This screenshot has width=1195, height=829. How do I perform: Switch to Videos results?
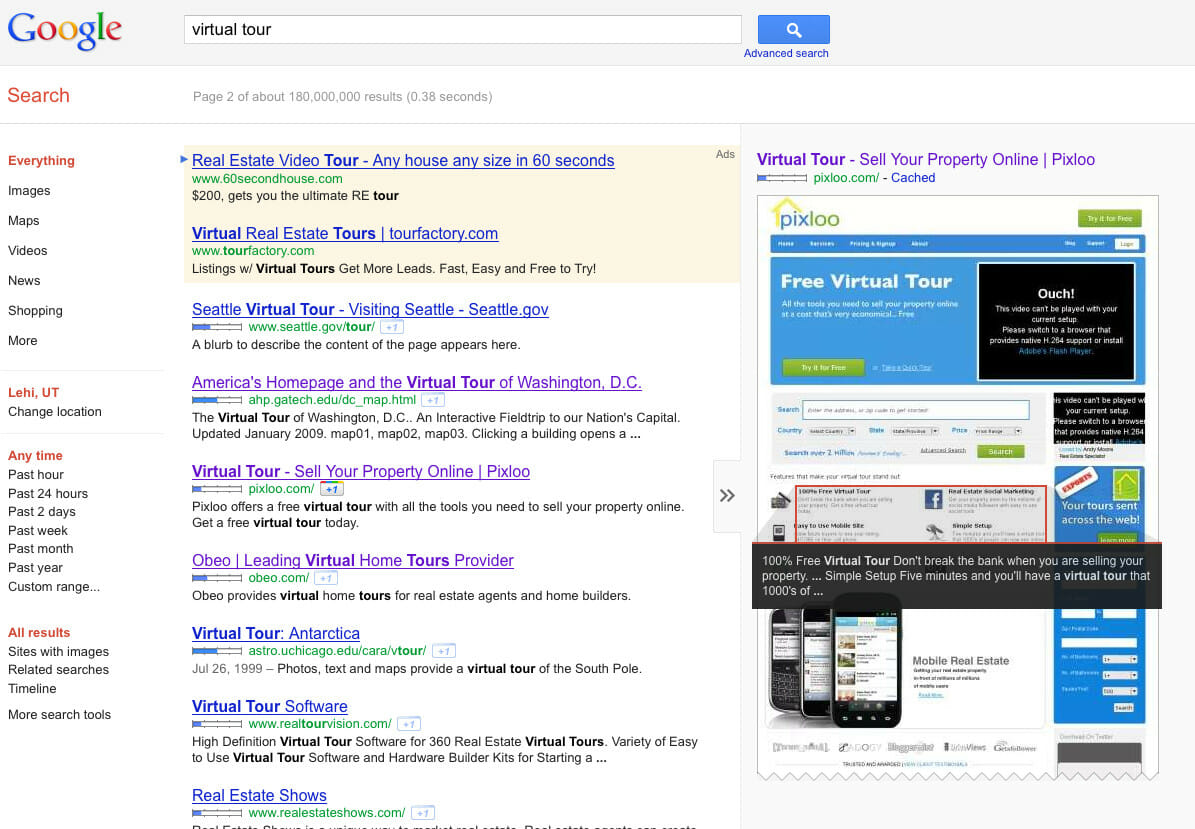pos(27,251)
